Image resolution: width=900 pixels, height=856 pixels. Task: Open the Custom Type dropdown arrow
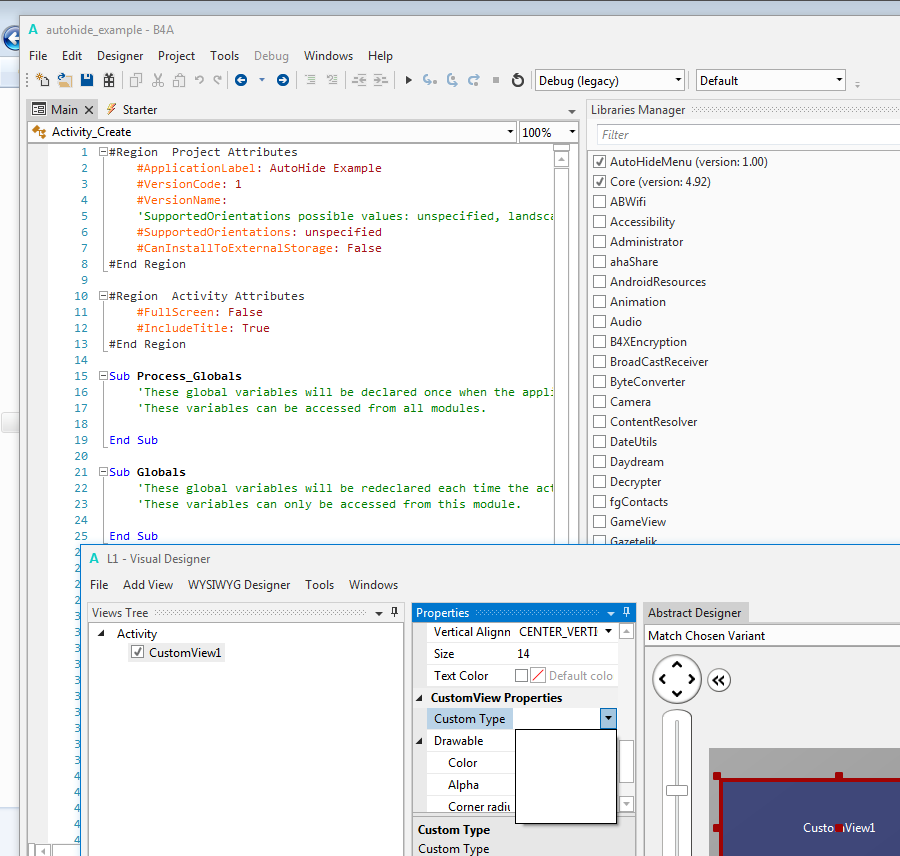point(607,718)
